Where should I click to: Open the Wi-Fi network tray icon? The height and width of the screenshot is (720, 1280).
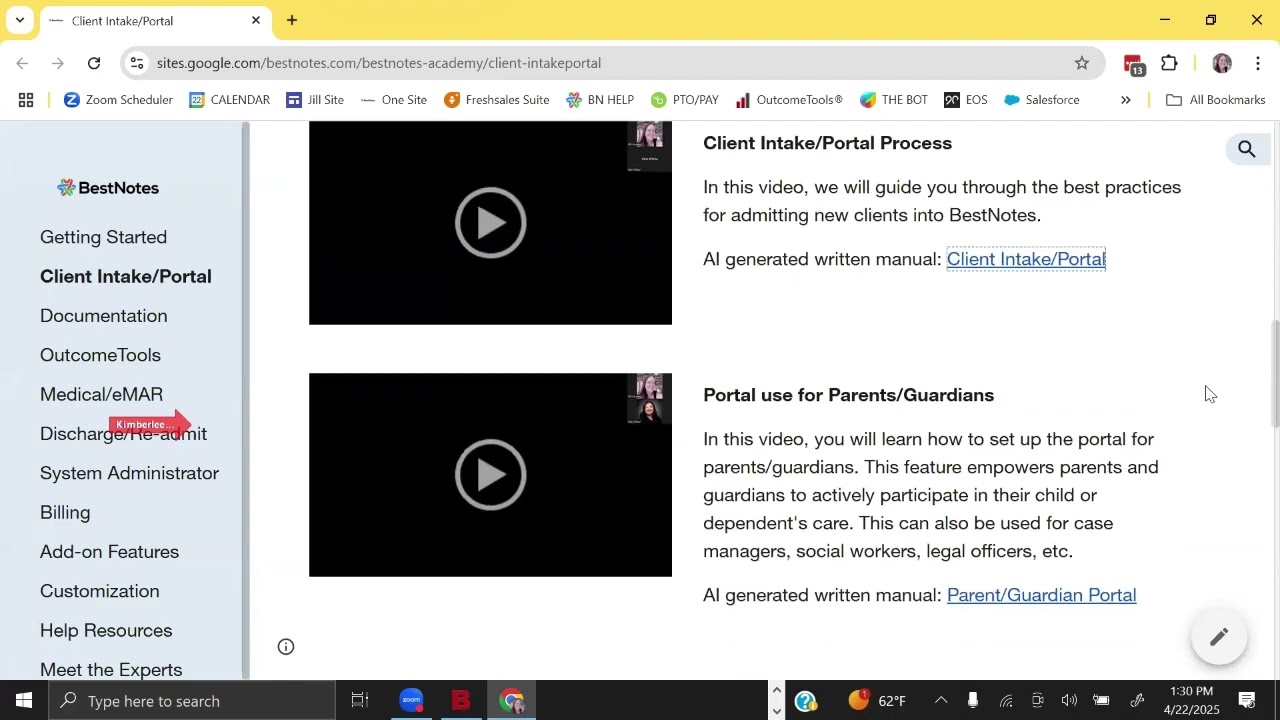coord(1006,701)
